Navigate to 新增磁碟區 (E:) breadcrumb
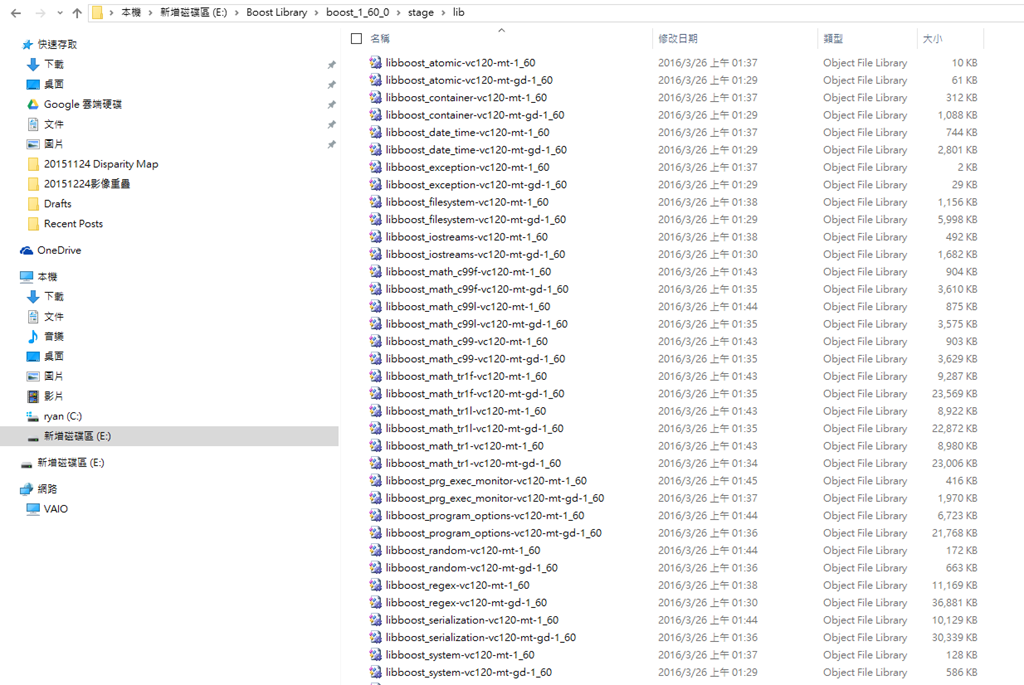Image resolution: width=1024 pixels, height=685 pixels. coord(194,12)
